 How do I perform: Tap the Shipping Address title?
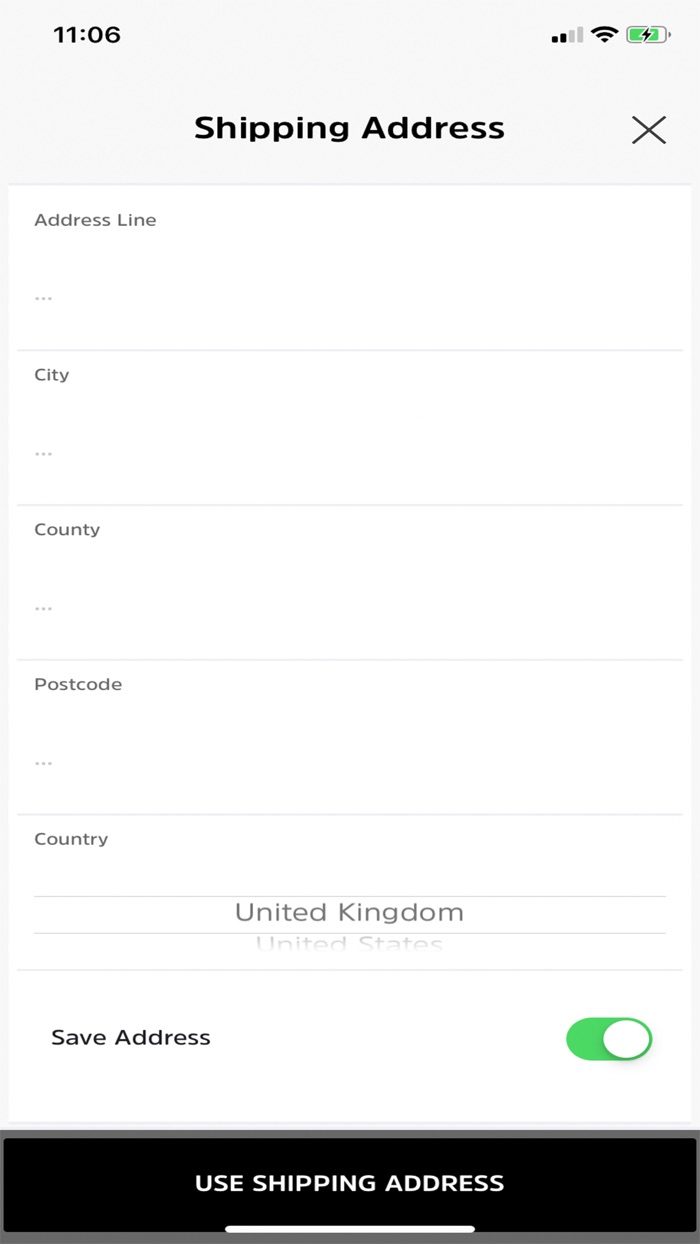coord(349,128)
